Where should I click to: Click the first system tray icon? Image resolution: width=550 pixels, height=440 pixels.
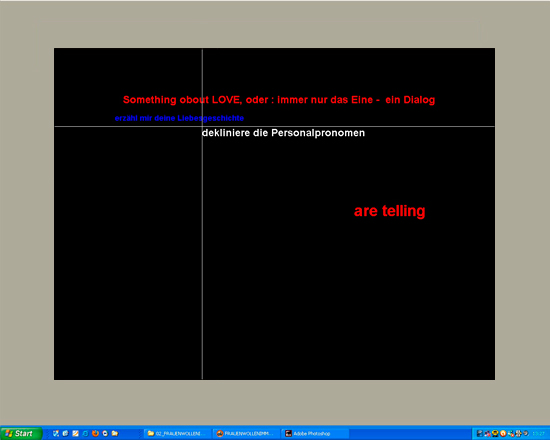(x=479, y=433)
